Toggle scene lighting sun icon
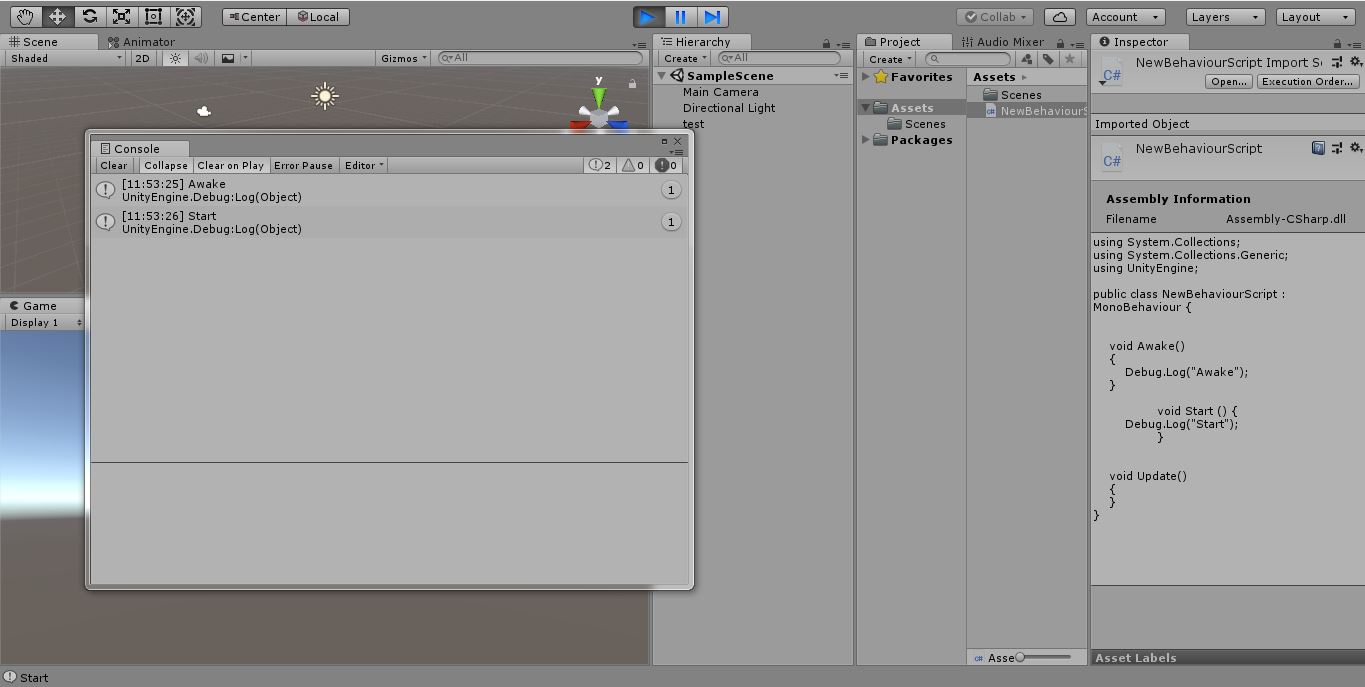The image size is (1365, 687). click(x=176, y=58)
